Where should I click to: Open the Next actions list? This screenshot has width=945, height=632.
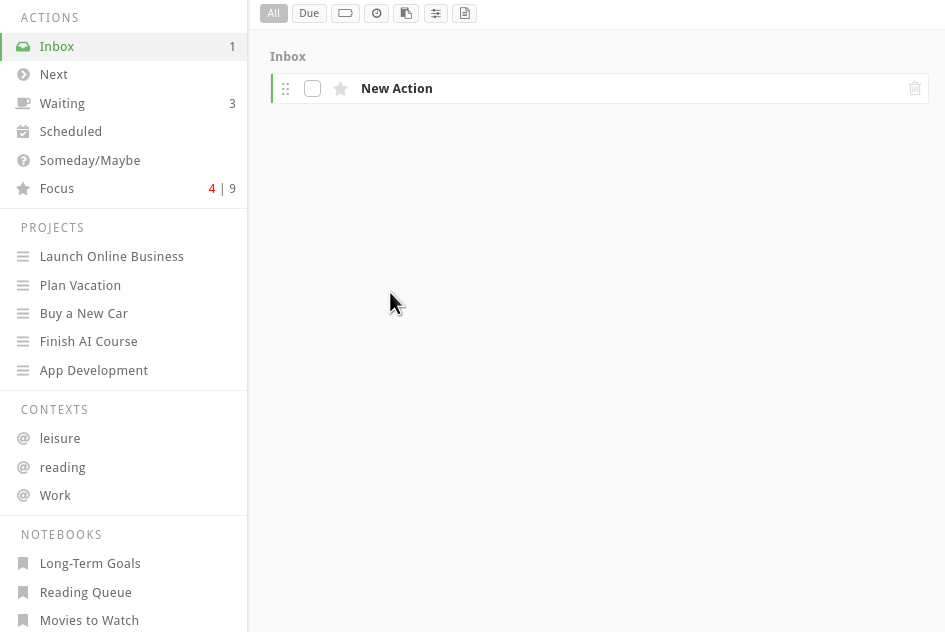click(x=54, y=75)
